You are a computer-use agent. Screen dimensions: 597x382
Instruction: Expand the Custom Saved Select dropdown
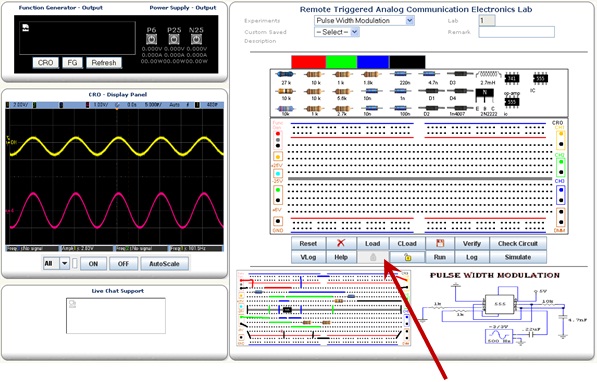pyautogui.click(x=337, y=32)
